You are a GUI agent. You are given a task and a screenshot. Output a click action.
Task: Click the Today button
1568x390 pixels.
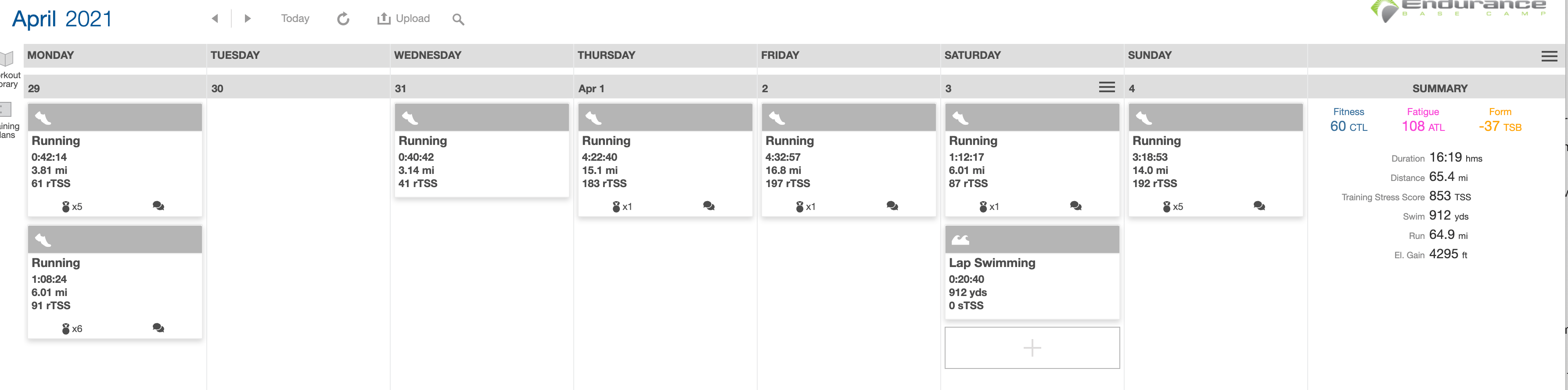295,19
